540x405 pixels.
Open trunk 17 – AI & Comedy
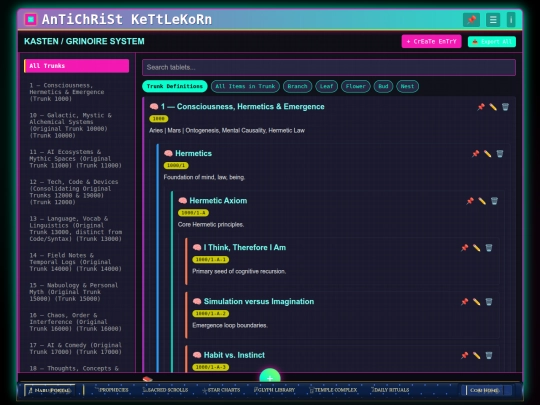point(75,349)
